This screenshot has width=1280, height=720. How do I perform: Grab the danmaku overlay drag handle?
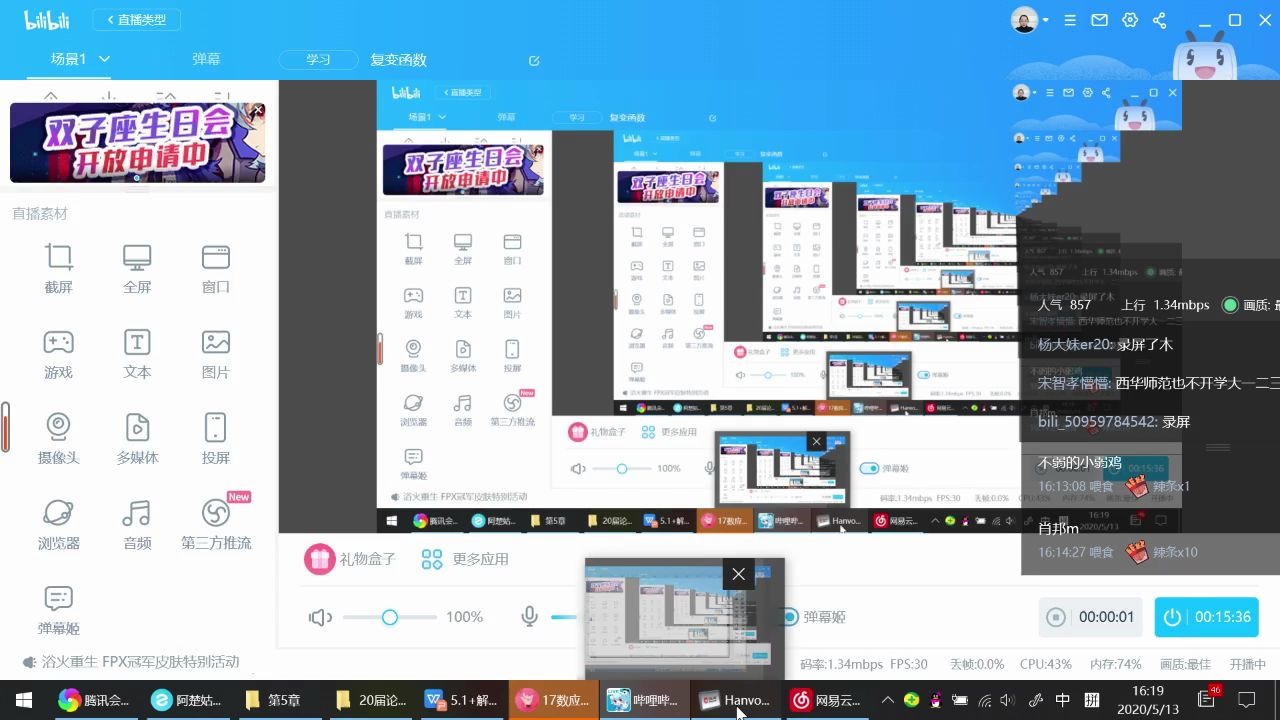pyautogui.click(x=1217, y=447)
